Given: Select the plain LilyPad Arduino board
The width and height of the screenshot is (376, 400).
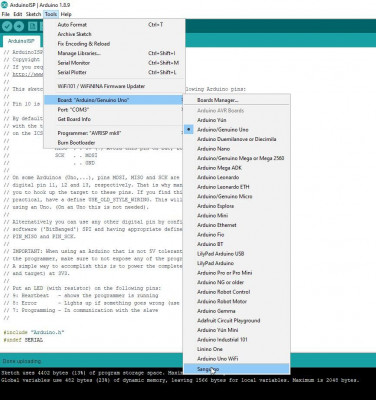Looking at the screenshot, I should tap(237, 263).
